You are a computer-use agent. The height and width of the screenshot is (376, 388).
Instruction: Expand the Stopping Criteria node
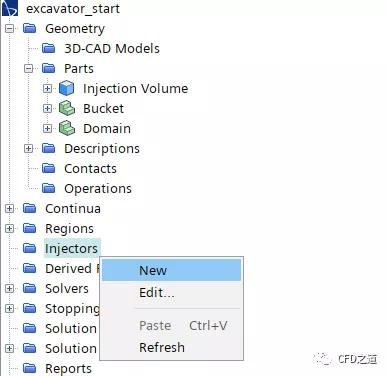(10, 309)
